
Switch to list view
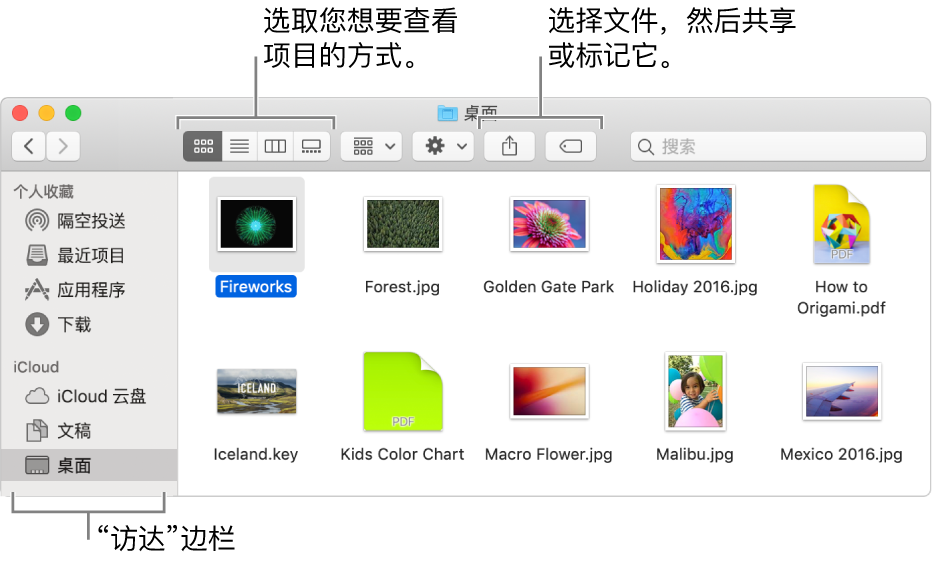pos(239,147)
